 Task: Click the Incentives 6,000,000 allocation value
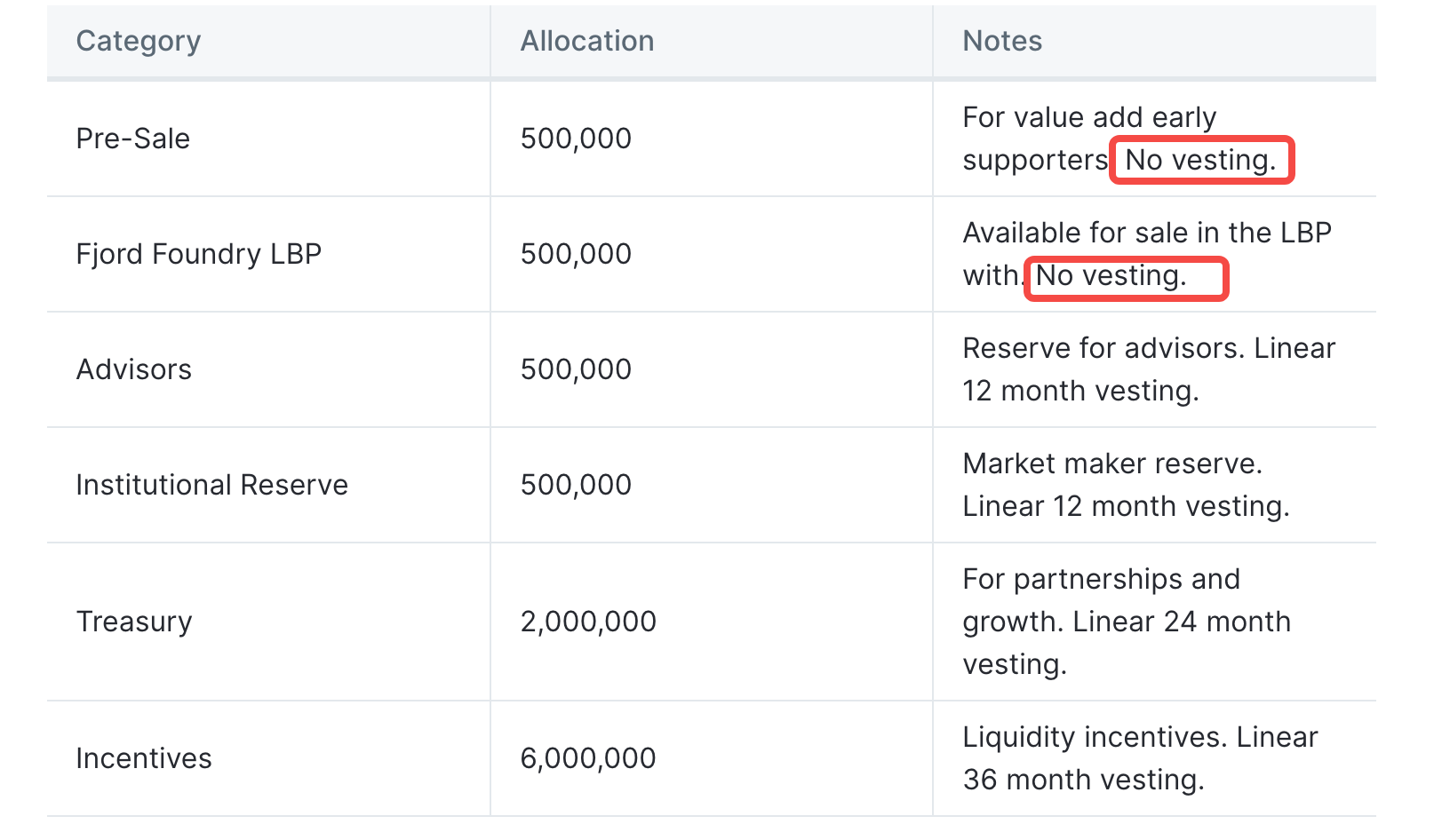coord(588,758)
